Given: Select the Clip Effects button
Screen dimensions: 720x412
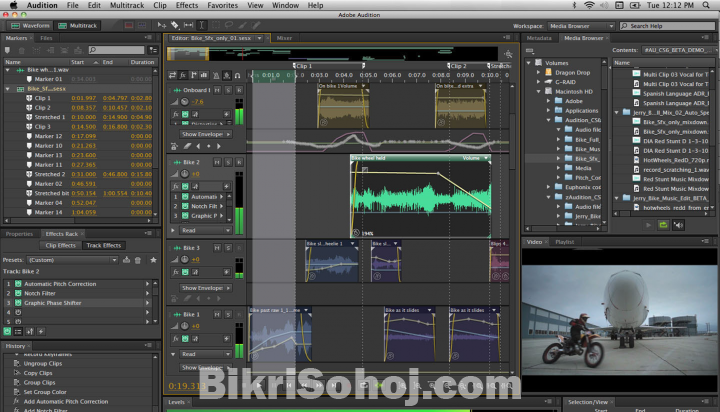Looking at the screenshot, I should 60,245.
